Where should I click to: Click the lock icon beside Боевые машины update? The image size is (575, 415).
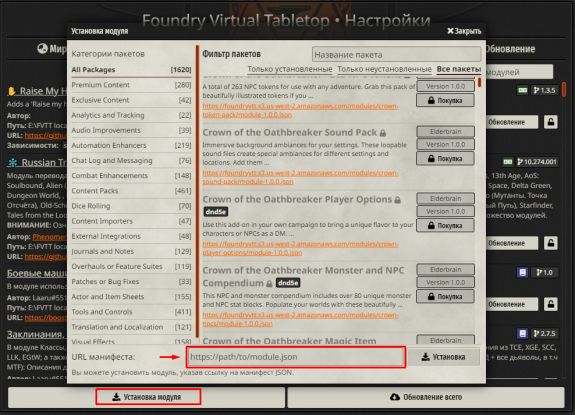[550, 304]
